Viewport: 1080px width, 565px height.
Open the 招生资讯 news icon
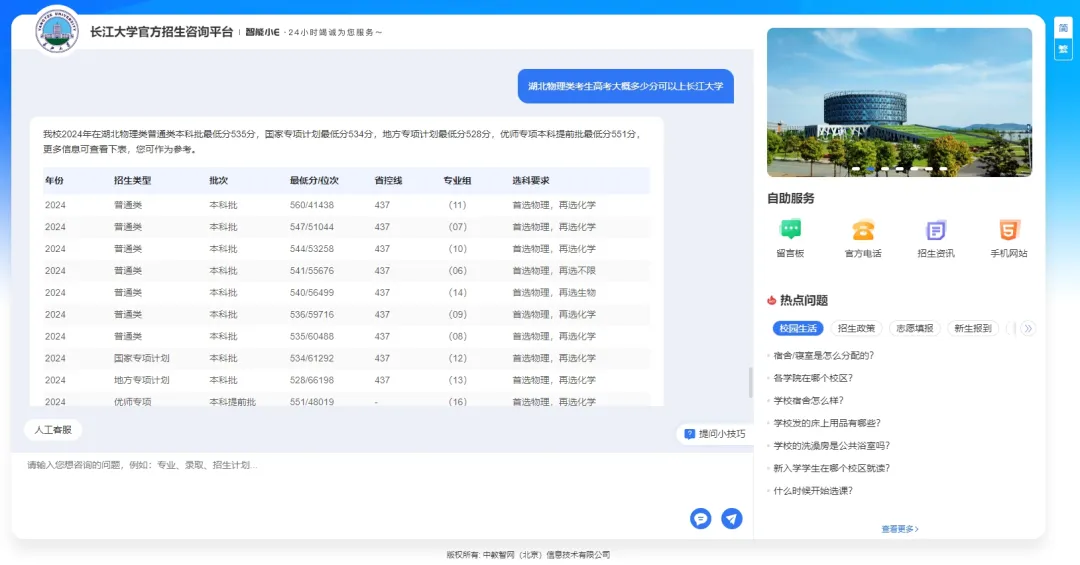point(935,231)
